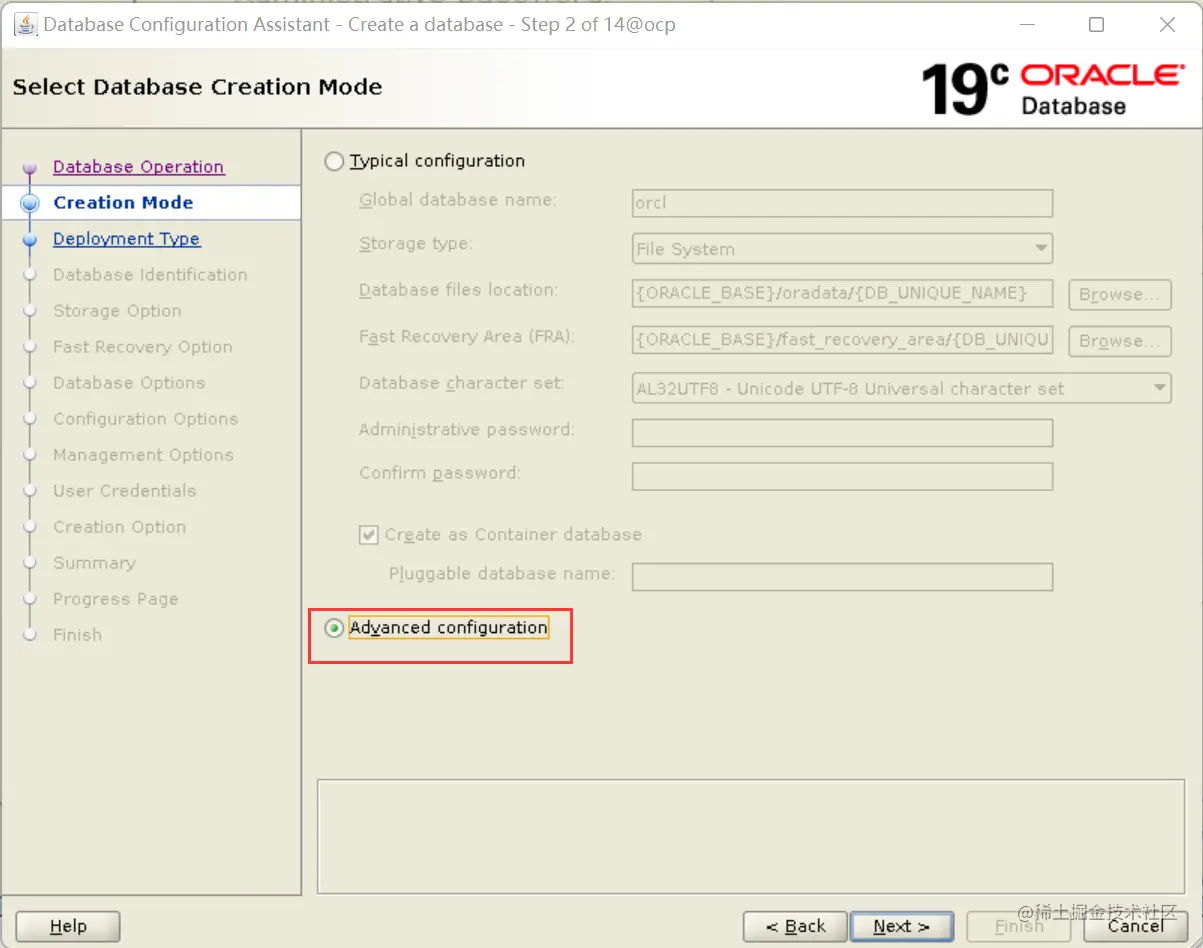Image resolution: width=1203 pixels, height=948 pixels.
Task: Click the Cancel button
Action: click(1135, 927)
